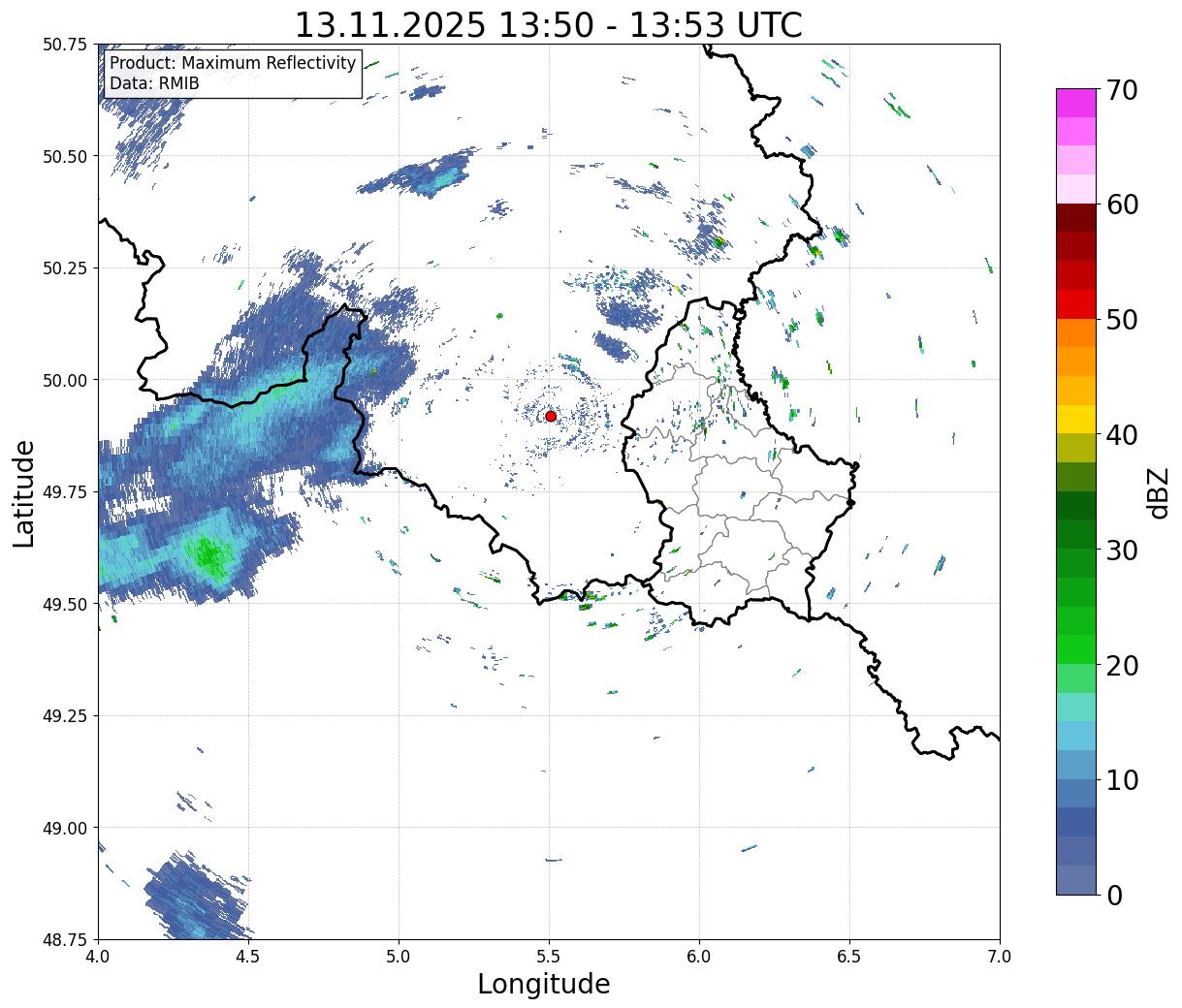Click colorbar tick label 0
Screen dimensions: 1182x1008
click(x=1114, y=896)
